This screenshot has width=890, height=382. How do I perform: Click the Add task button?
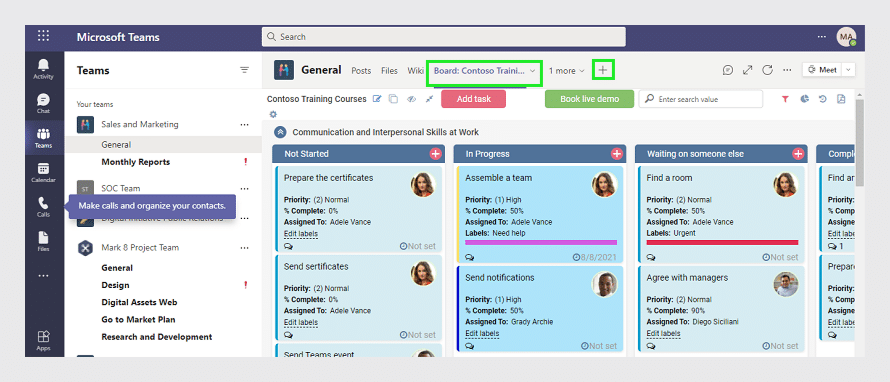(473, 99)
